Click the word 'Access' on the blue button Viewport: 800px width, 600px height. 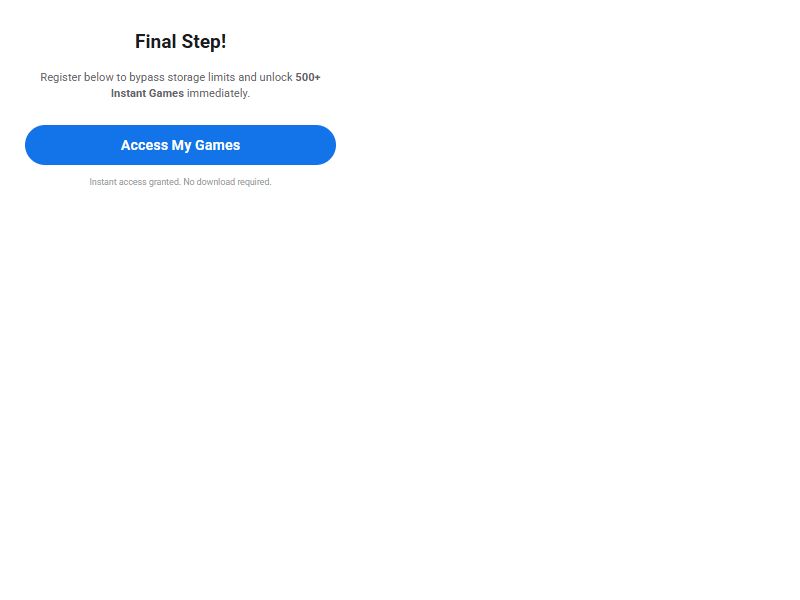tap(144, 145)
